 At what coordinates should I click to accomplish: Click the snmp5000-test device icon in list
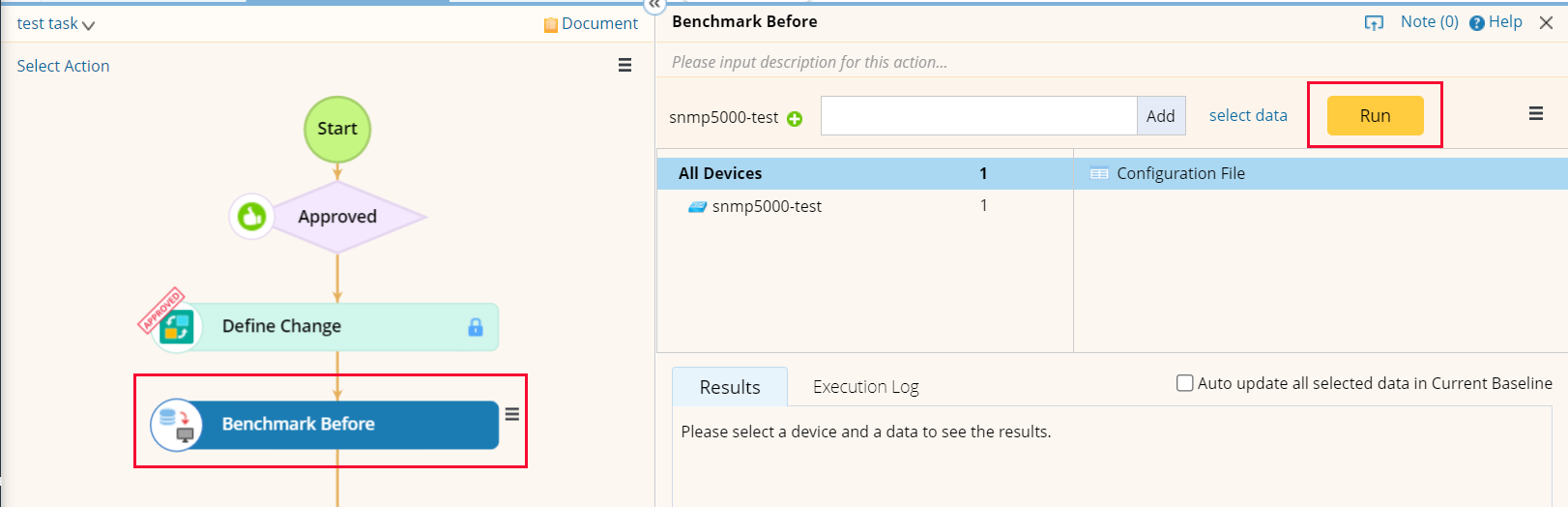click(x=697, y=206)
